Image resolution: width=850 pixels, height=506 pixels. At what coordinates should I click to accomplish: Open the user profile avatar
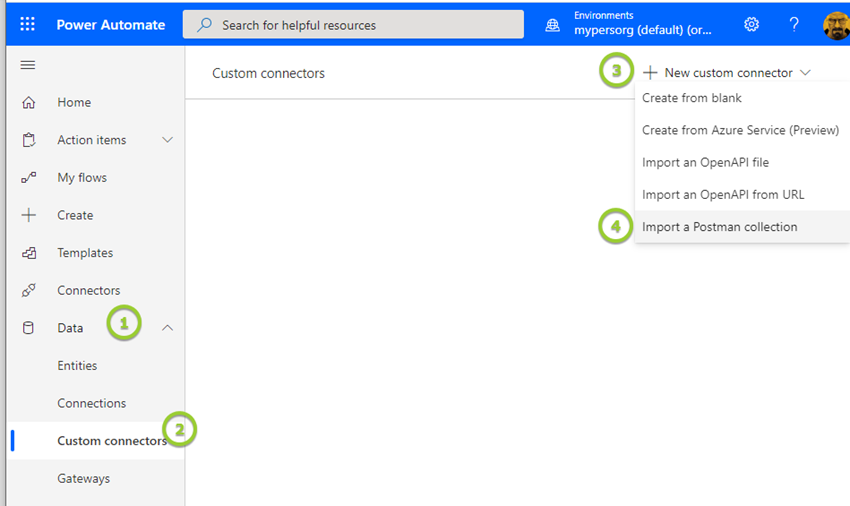[836, 24]
